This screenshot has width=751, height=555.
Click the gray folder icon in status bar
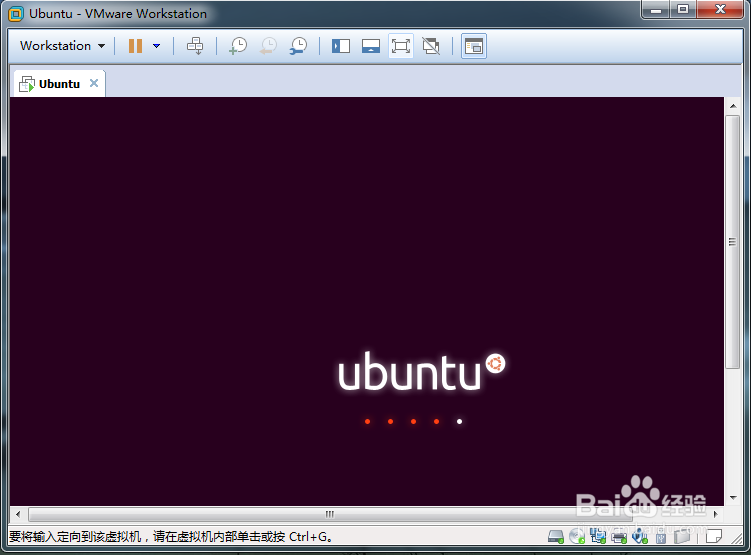pyautogui.click(x=682, y=536)
